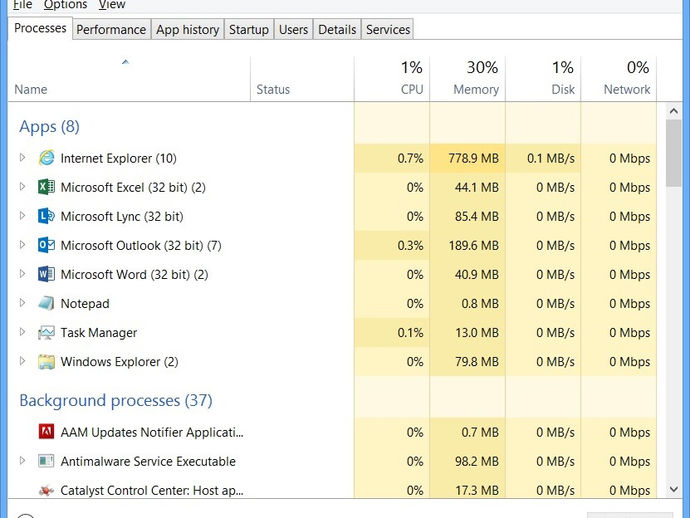The height and width of the screenshot is (518, 690).
Task: Open the File menu
Action: click(22, 4)
